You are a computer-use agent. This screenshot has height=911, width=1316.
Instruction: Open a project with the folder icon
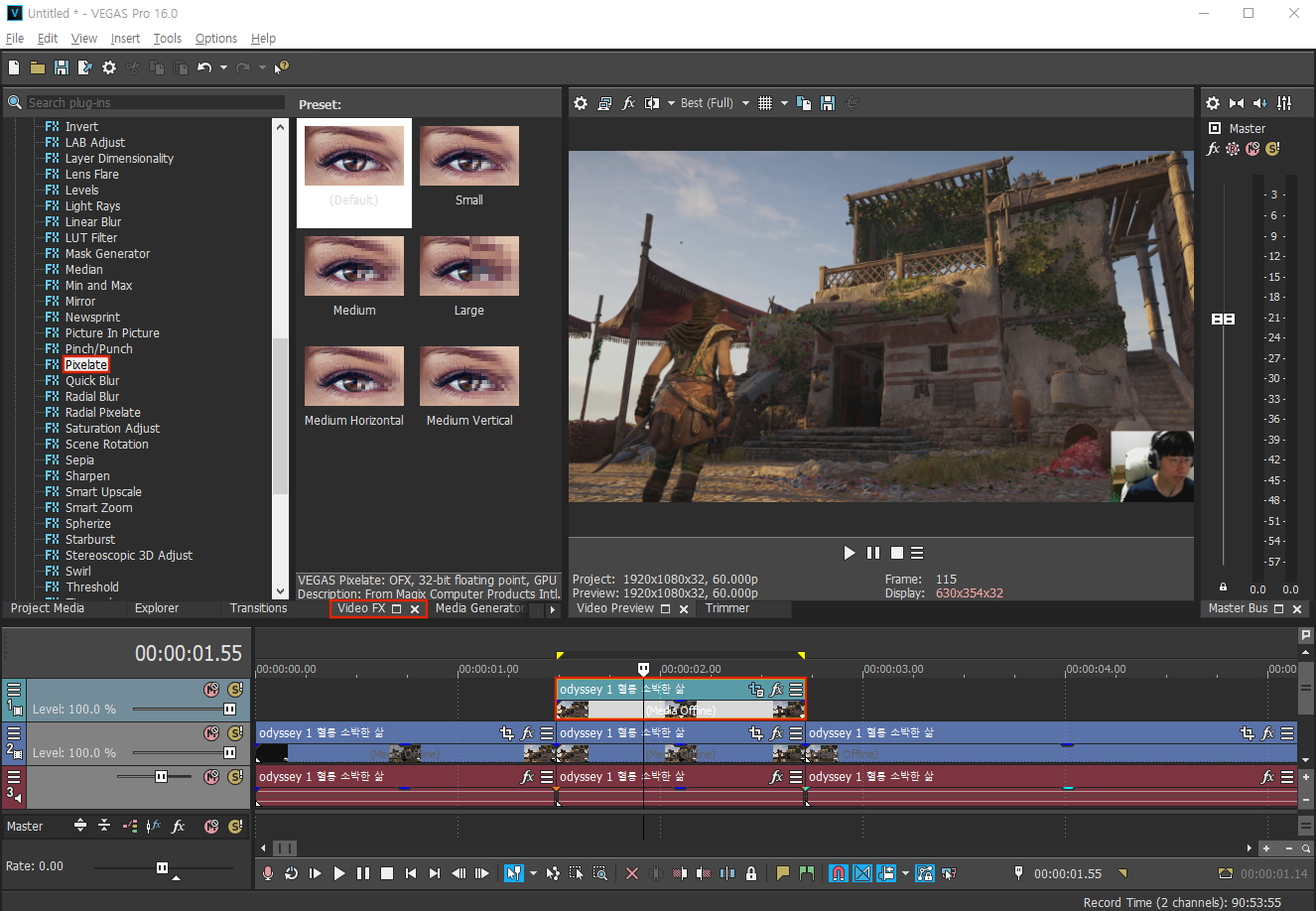38,67
